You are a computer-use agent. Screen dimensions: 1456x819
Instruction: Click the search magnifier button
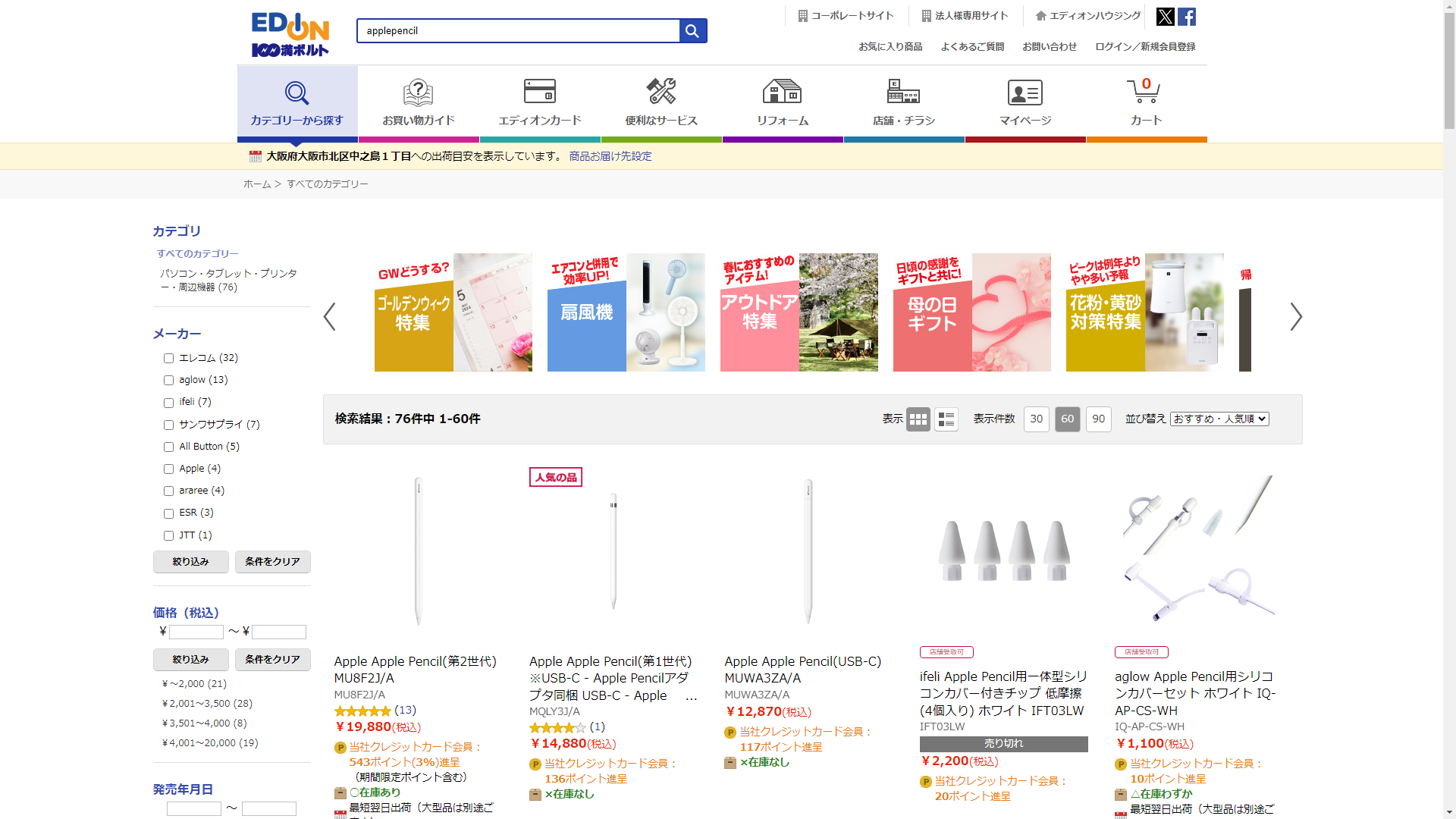point(692,31)
